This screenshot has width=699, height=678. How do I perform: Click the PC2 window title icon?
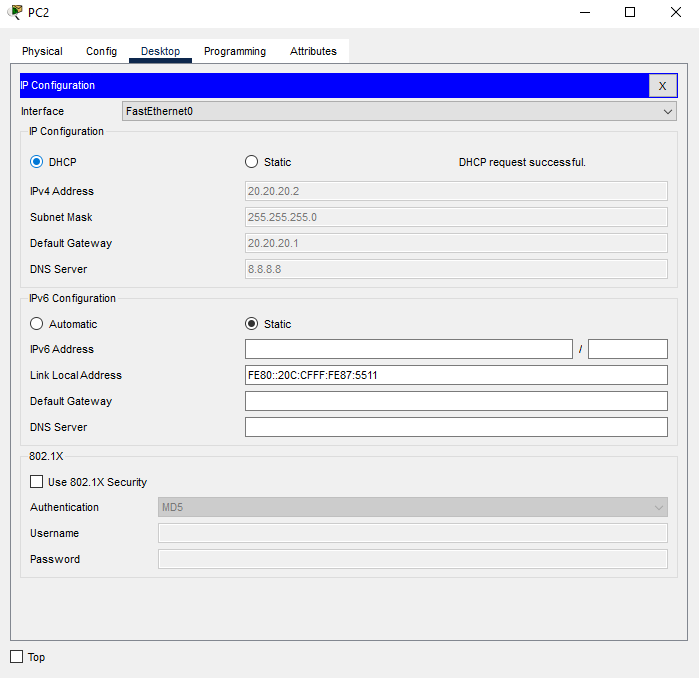tap(15, 12)
